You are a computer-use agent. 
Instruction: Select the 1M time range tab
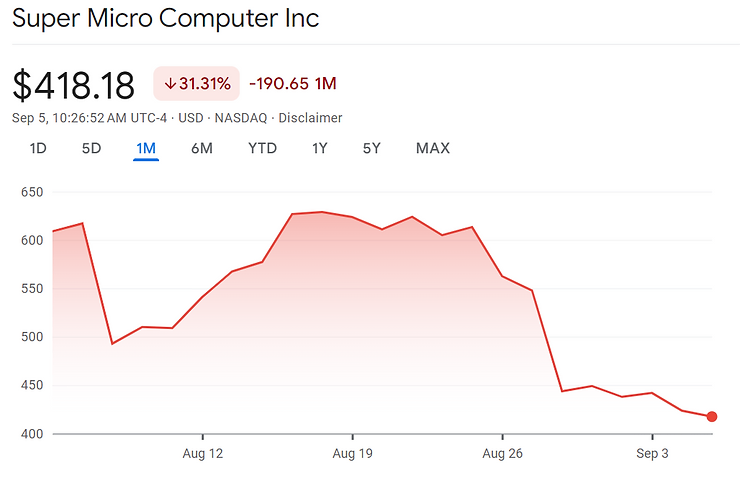point(146,149)
